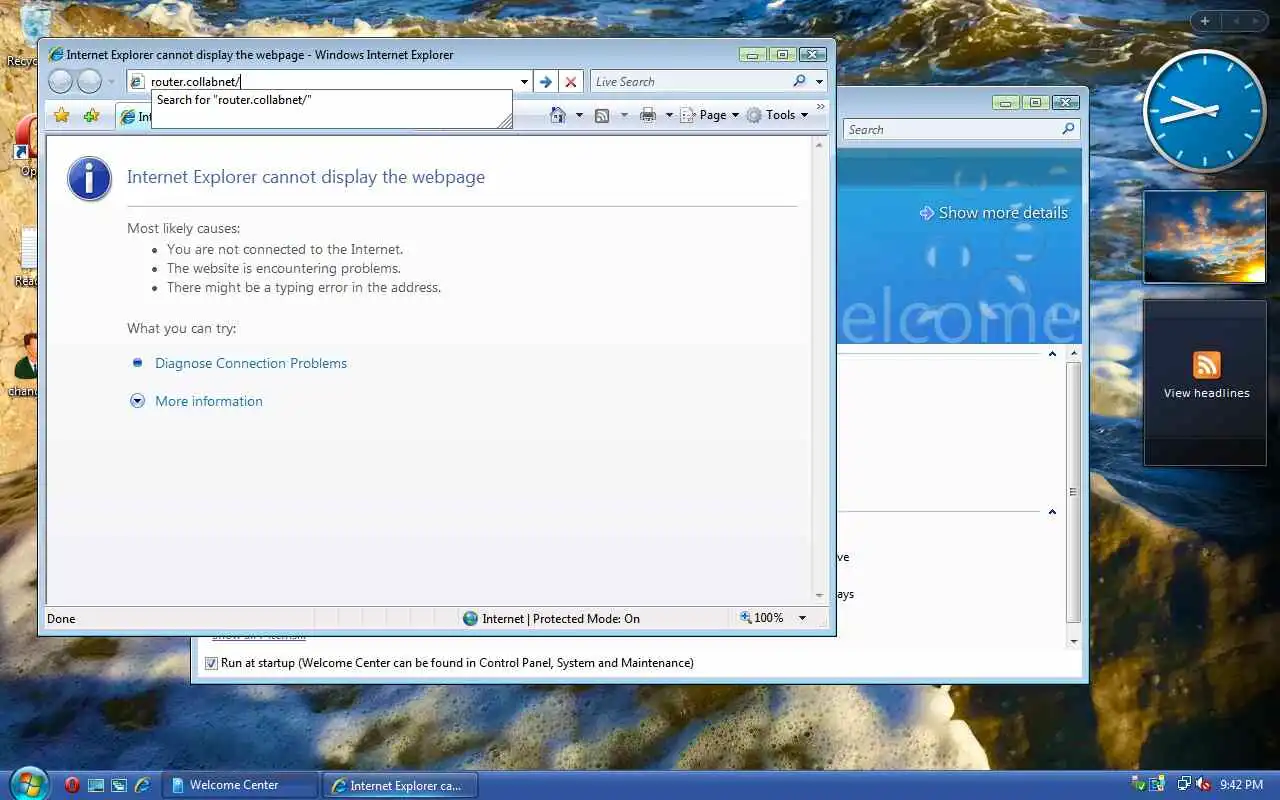1280x800 pixels.
Task: Open the Home button dropdown arrow
Action: 579,115
